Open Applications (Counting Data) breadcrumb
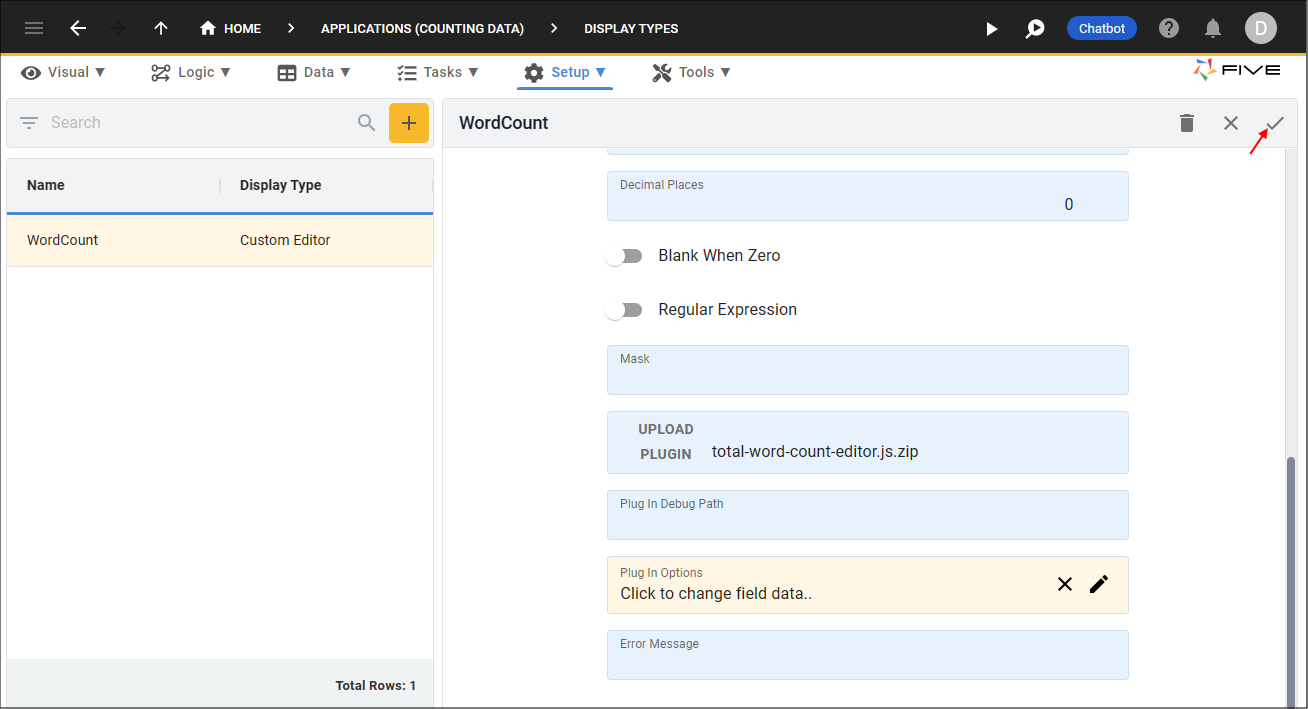 click(x=422, y=28)
